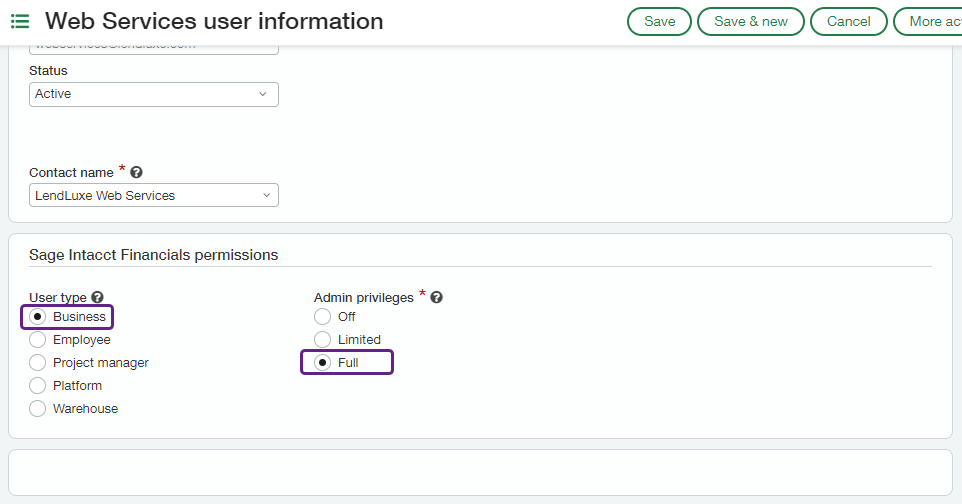Set Admin privileges to Full
The width and height of the screenshot is (962, 504).
[323, 363]
